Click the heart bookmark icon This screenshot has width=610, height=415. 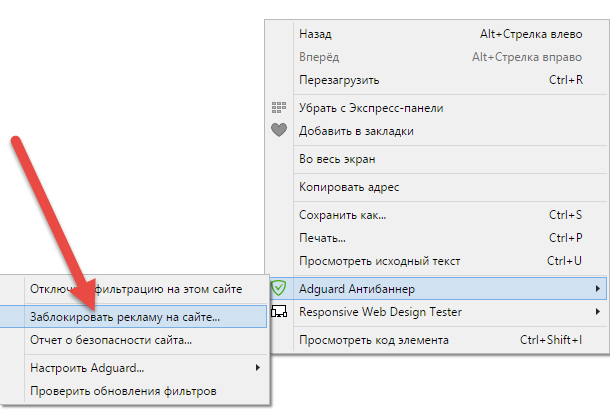tap(279, 130)
